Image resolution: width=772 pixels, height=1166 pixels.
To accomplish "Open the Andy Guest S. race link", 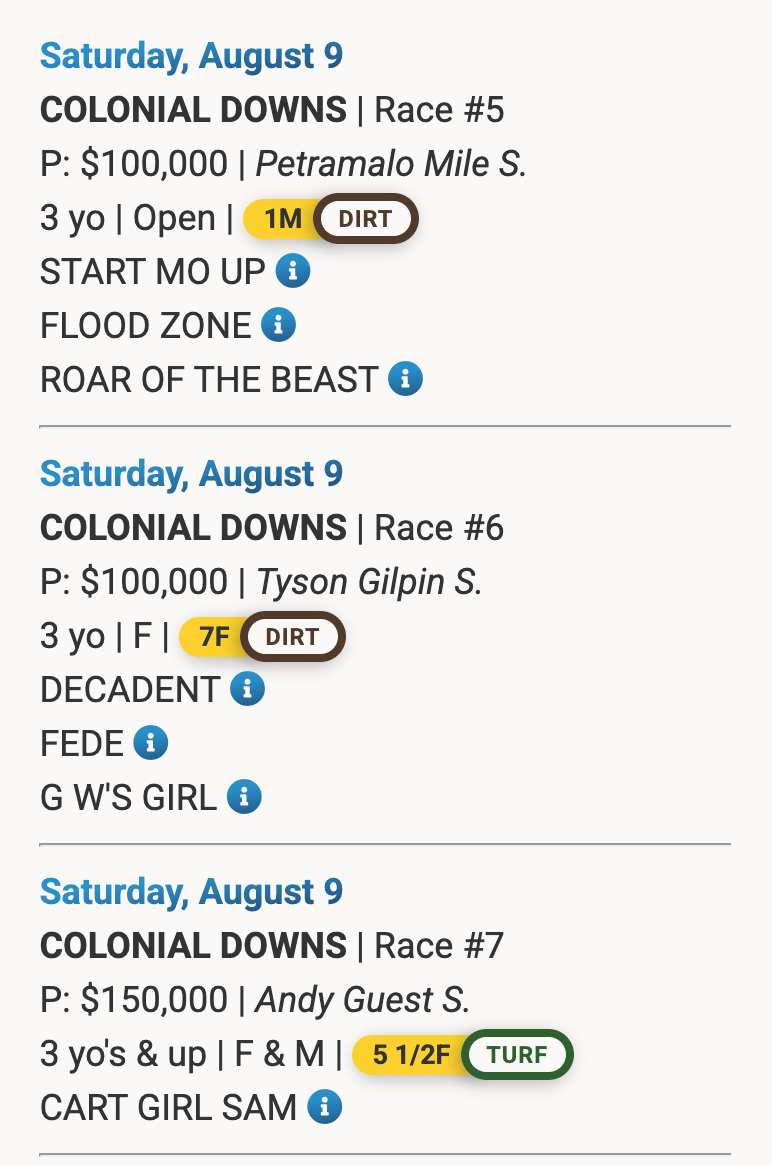I will [363, 1000].
